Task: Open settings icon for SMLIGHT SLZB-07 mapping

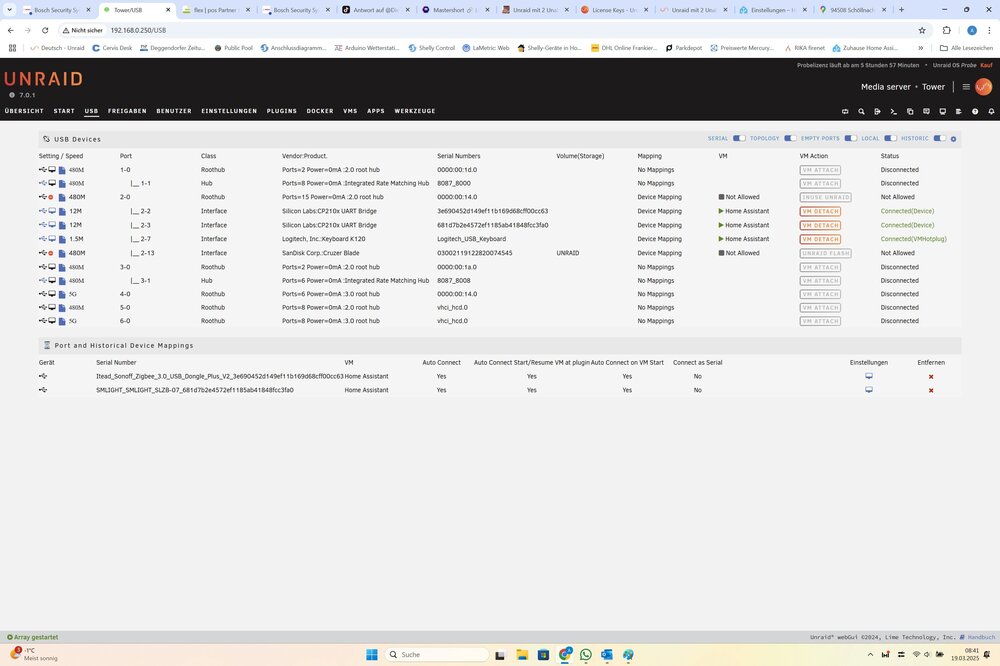Action: click(869, 390)
